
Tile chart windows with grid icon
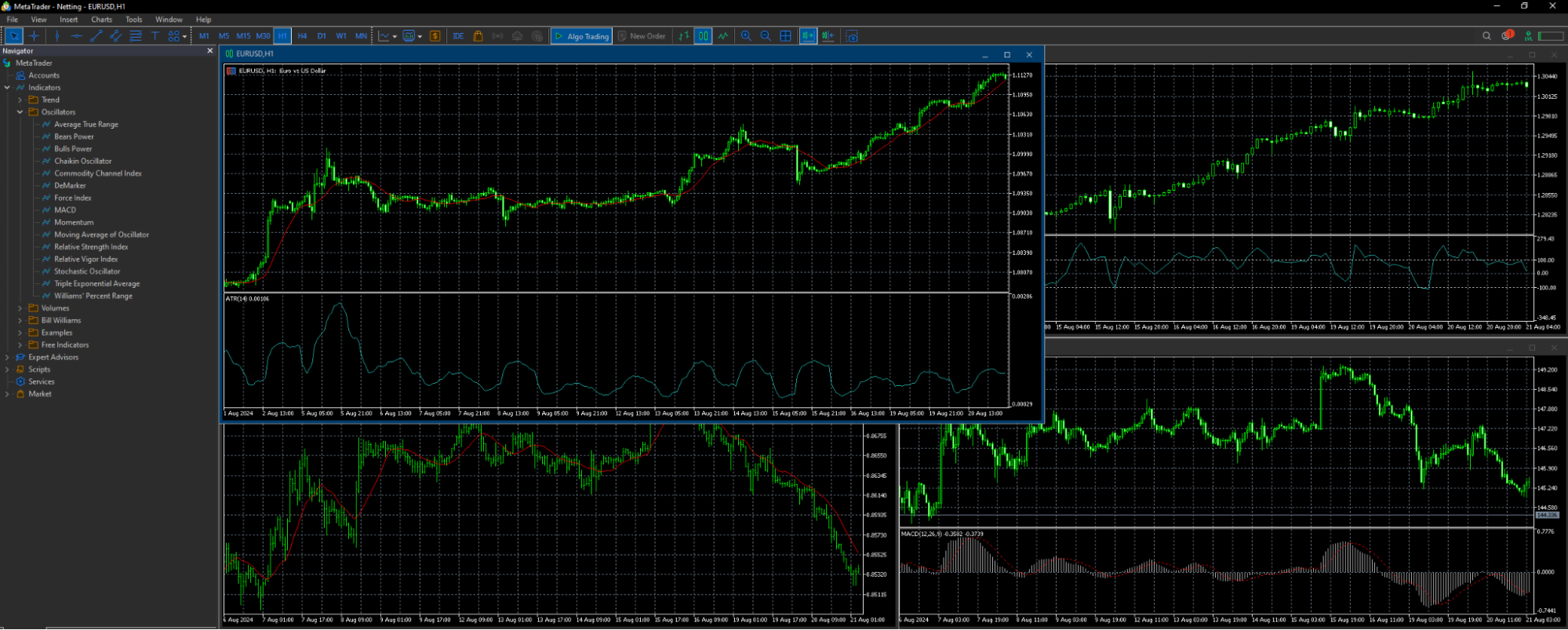[x=785, y=36]
